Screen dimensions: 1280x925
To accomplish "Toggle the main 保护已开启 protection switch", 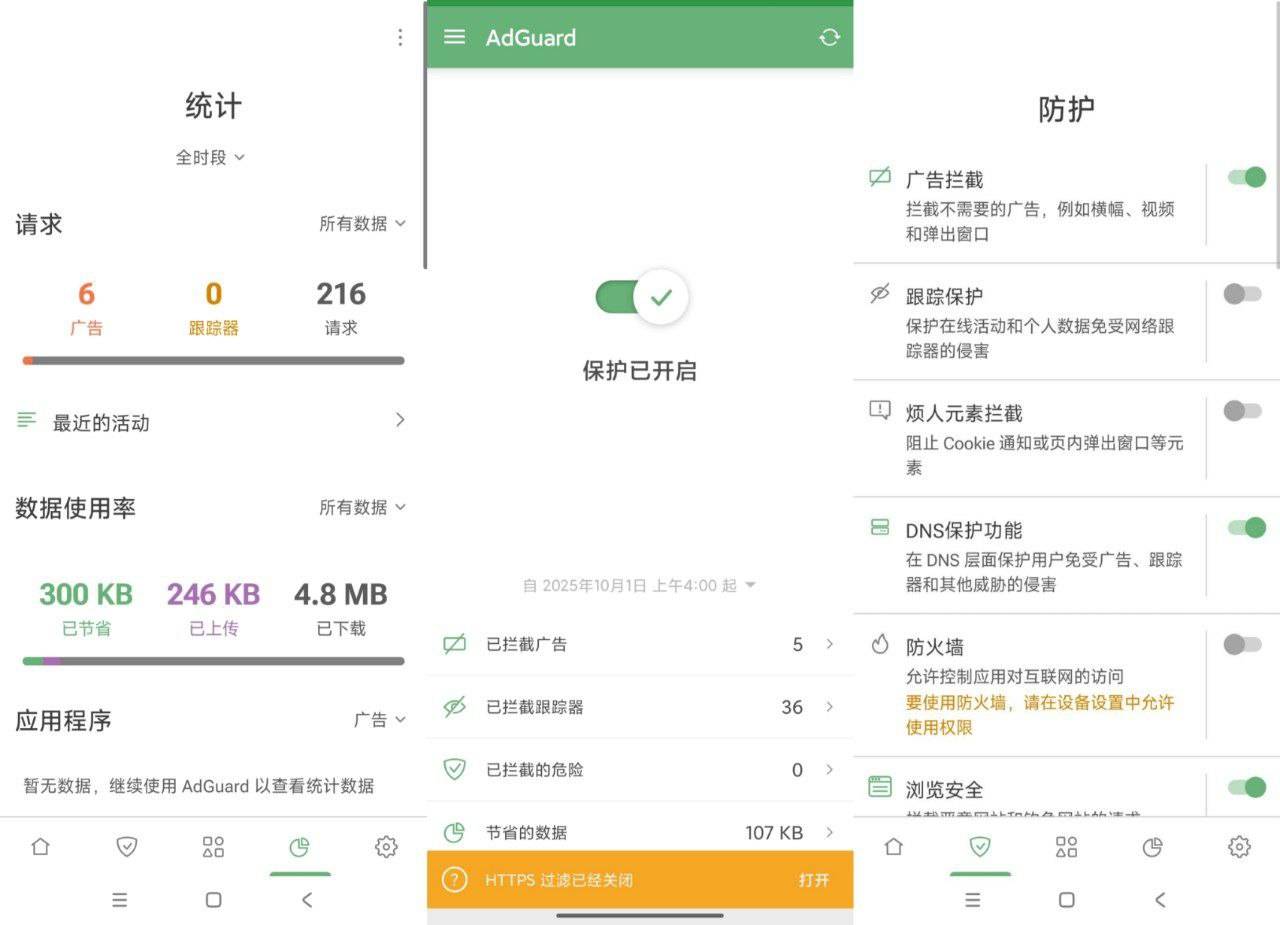I will pos(641,297).
